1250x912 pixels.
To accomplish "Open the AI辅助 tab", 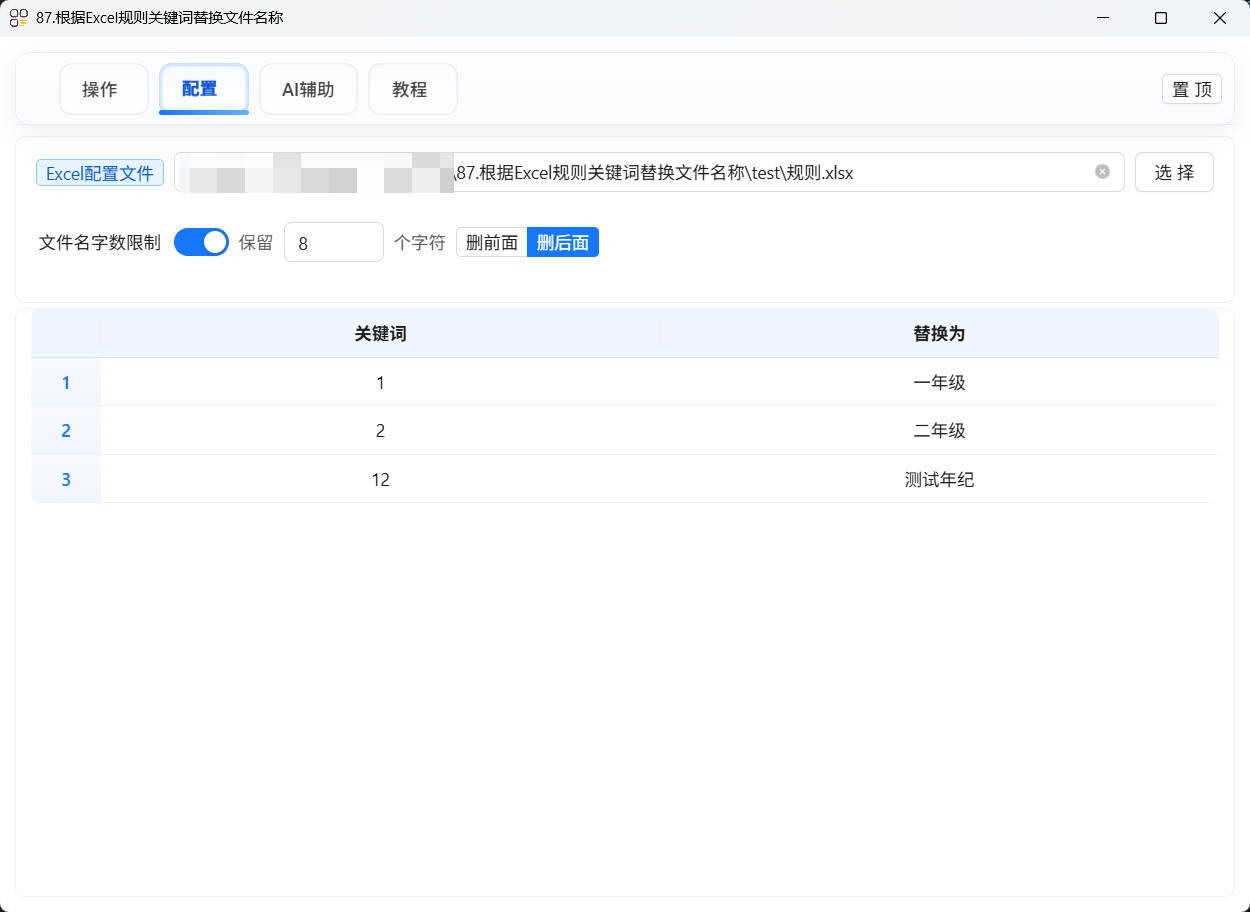I will (308, 88).
